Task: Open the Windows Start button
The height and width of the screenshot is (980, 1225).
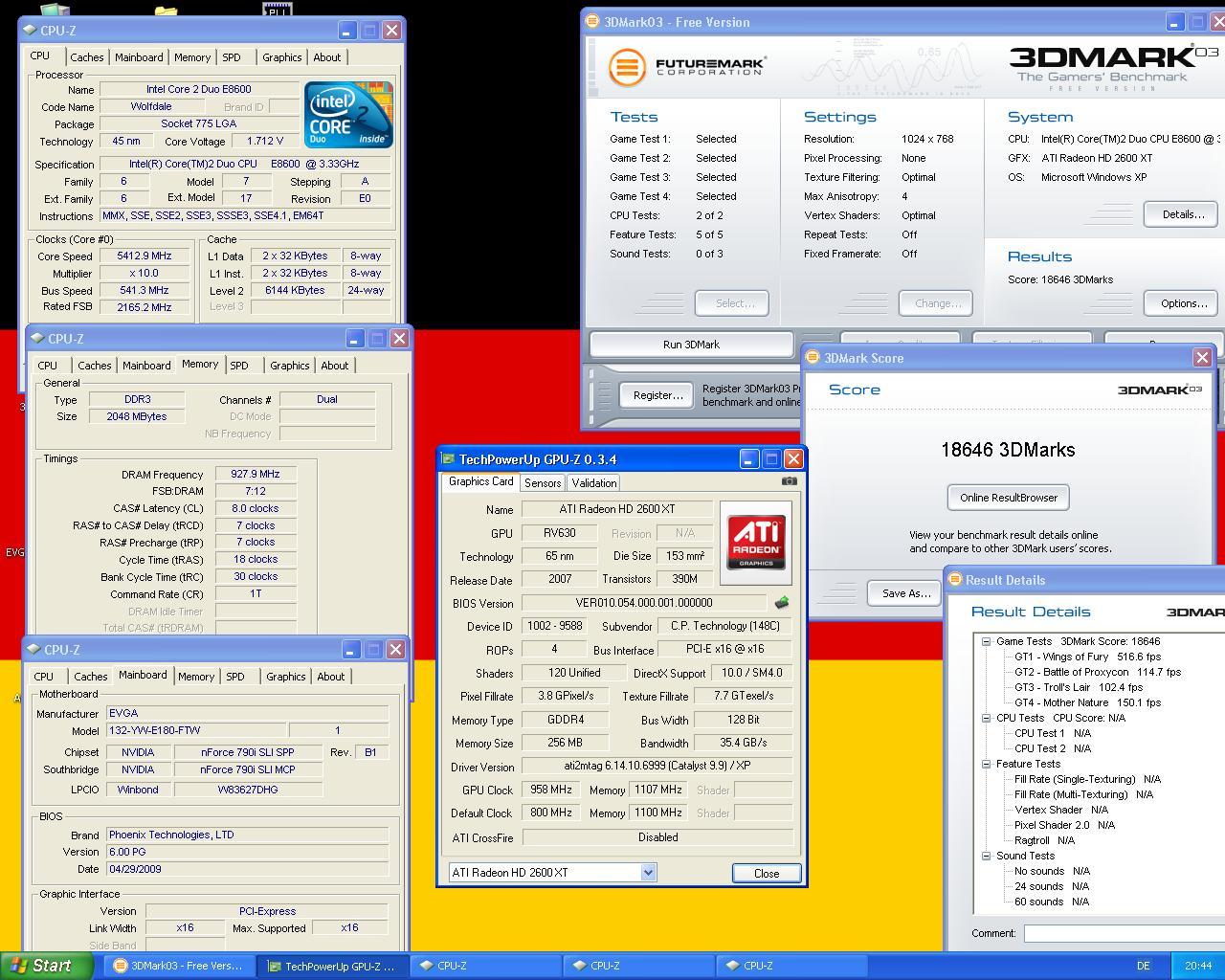Action: 46,966
